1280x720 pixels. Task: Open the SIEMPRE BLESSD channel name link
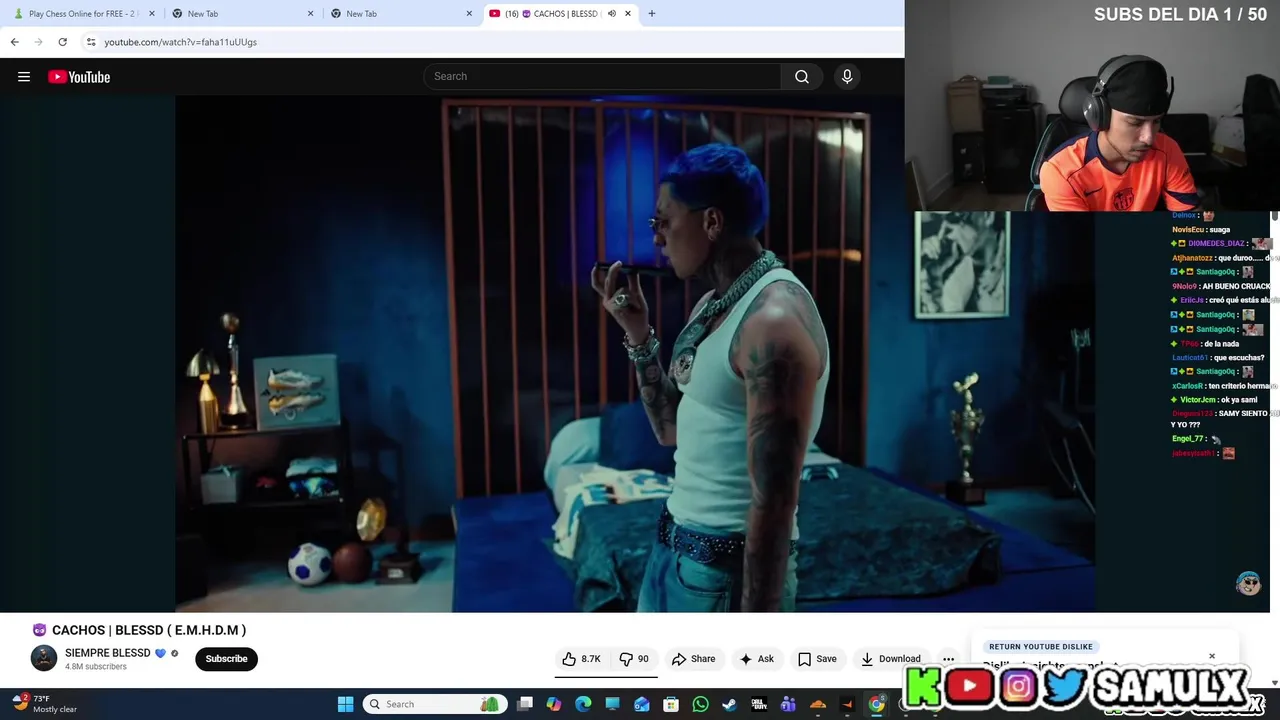pos(108,653)
